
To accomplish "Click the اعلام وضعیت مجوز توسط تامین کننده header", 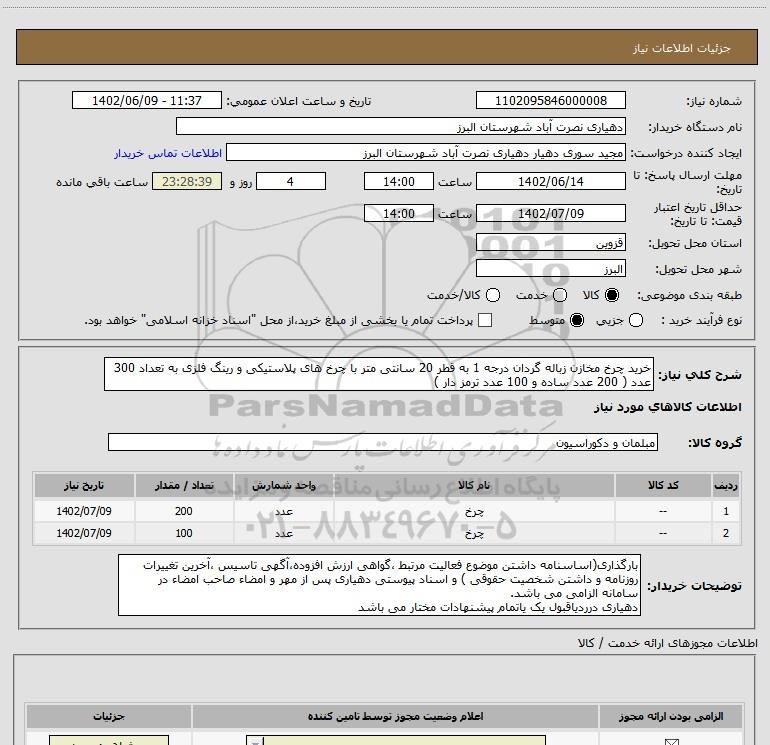I will [x=395, y=717].
